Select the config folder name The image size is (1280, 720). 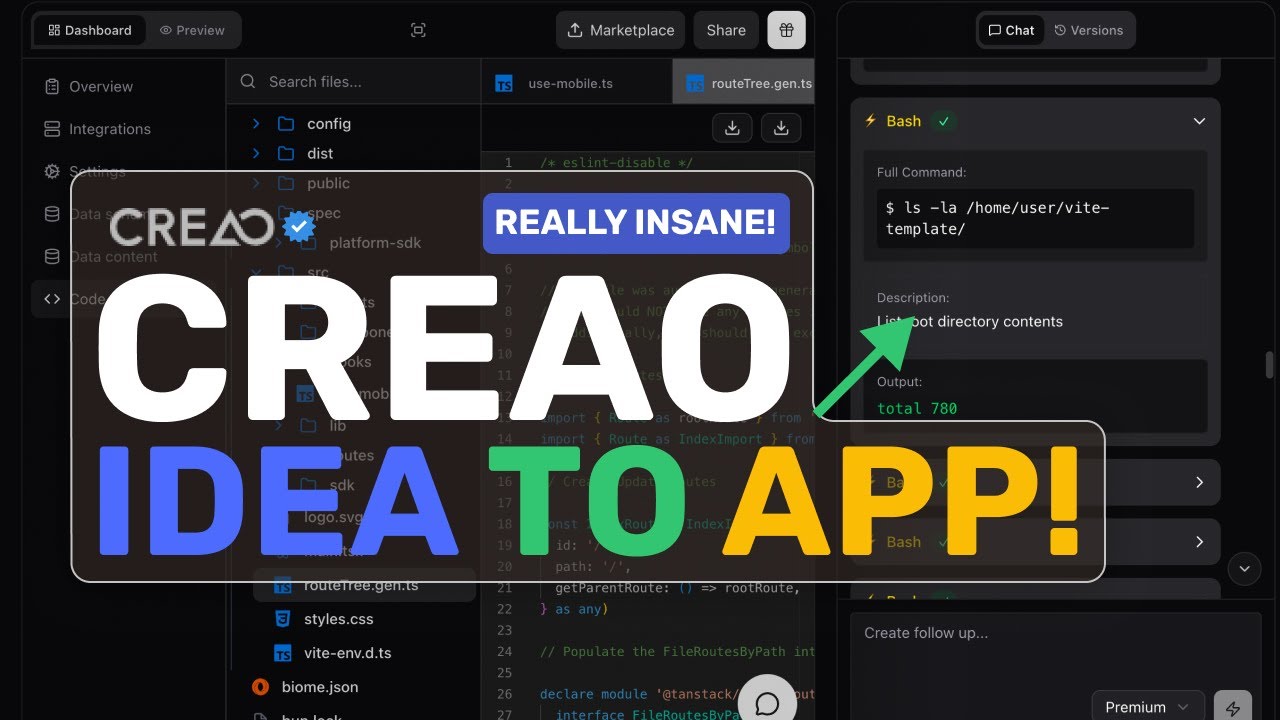point(329,124)
